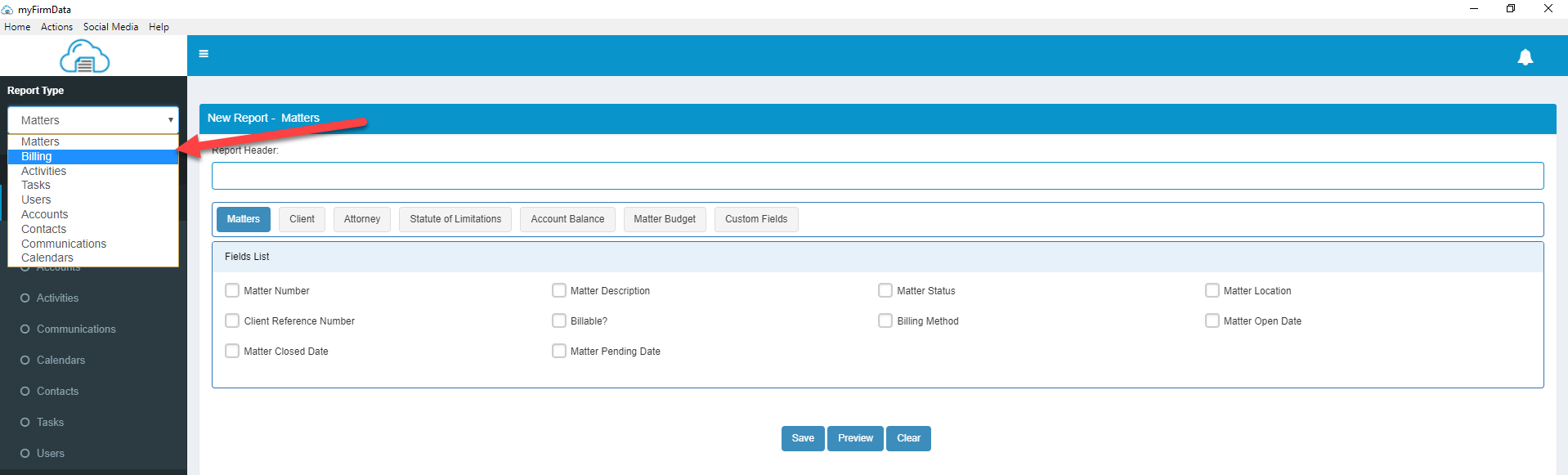
Task: Open Activities in the sidebar
Action: pyautogui.click(x=57, y=298)
